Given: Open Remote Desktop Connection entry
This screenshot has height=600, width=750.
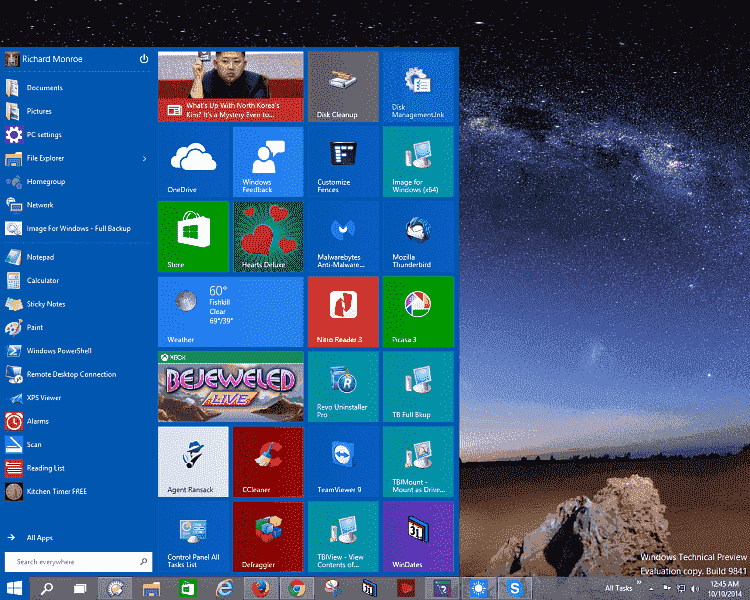Looking at the screenshot, I should click(77, 374).
